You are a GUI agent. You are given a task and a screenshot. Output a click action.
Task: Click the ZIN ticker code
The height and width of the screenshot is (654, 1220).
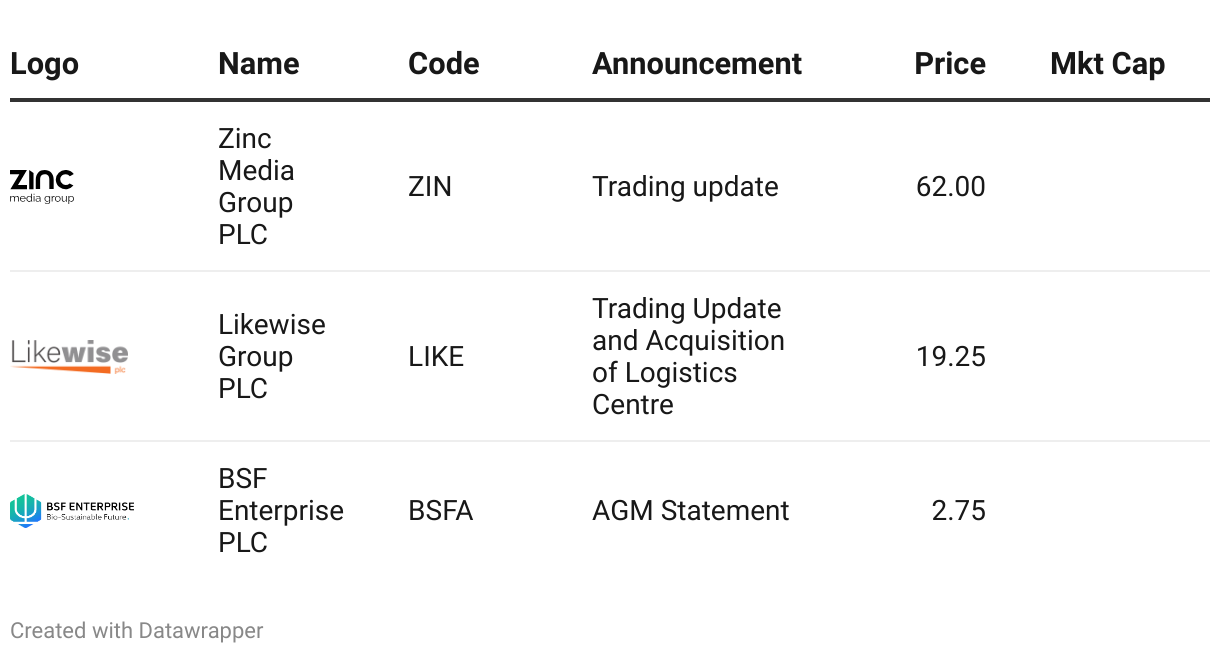tap(430, 187)
